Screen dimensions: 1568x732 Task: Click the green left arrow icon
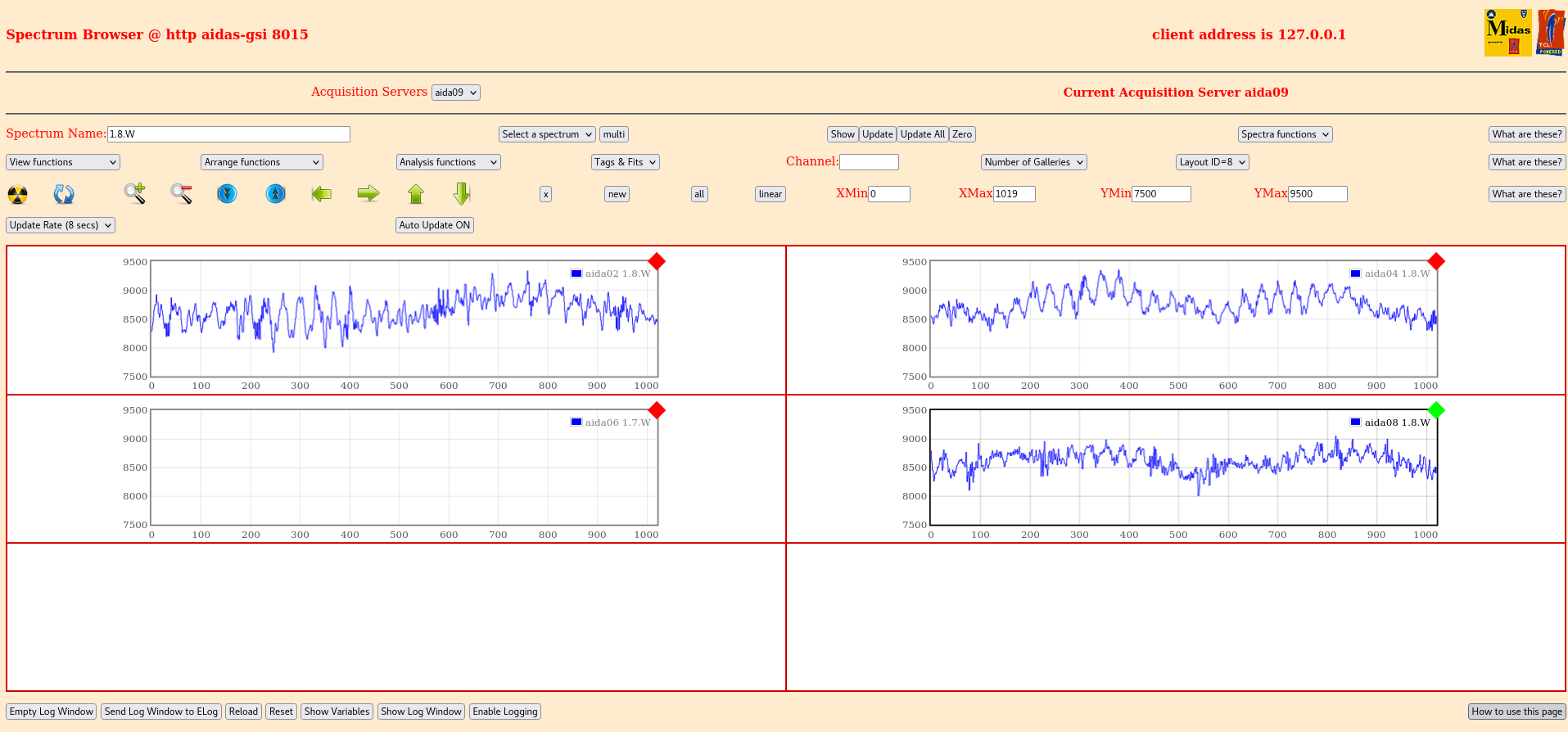click(322, 194)
